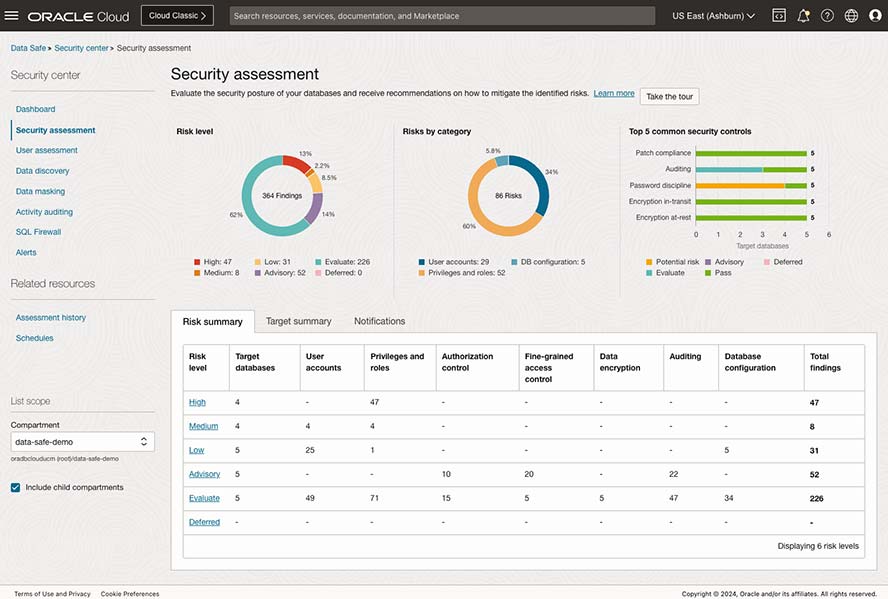
Task: Click the search resources input field
Action: point(442,16)
